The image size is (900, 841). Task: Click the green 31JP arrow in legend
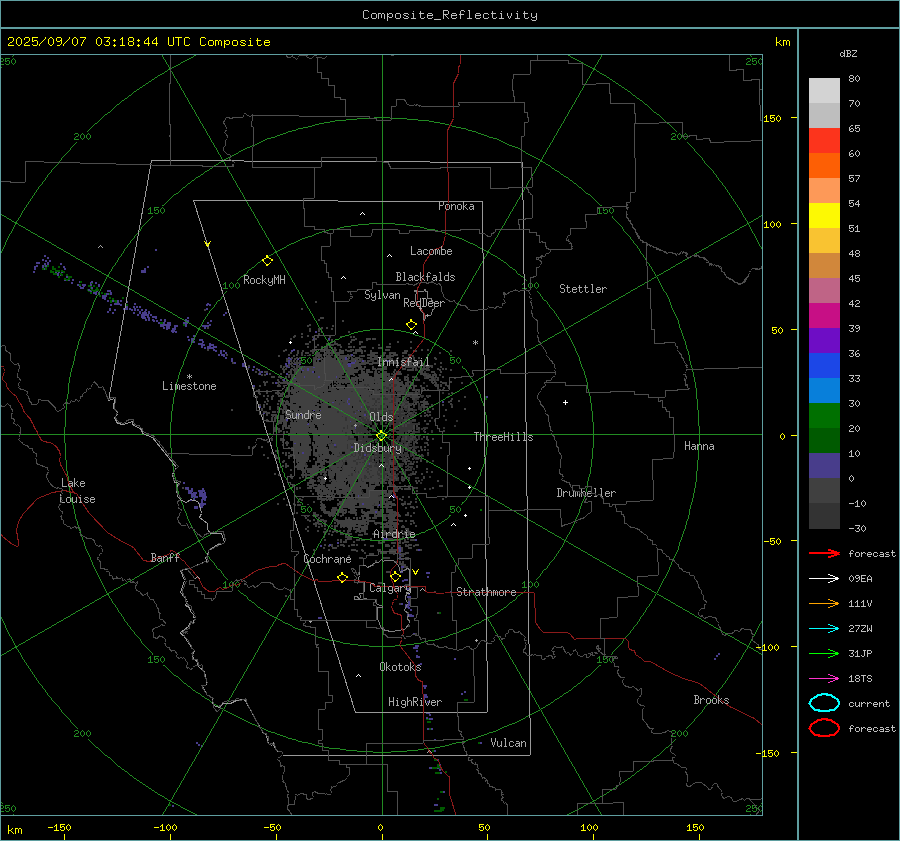pyautogui.click(x=824, y=653)
